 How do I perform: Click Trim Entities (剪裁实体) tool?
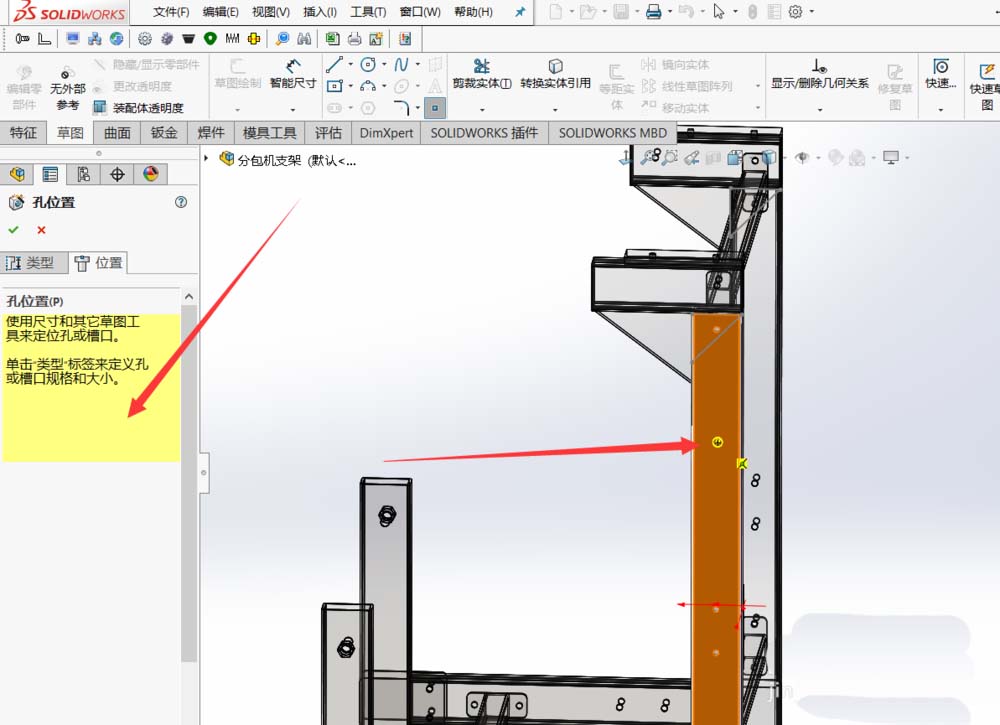(x=482, y=74)
